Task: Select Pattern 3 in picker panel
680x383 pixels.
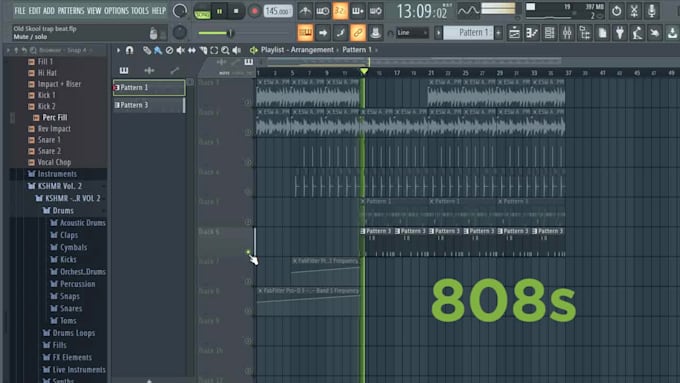Action: (149, 105)
